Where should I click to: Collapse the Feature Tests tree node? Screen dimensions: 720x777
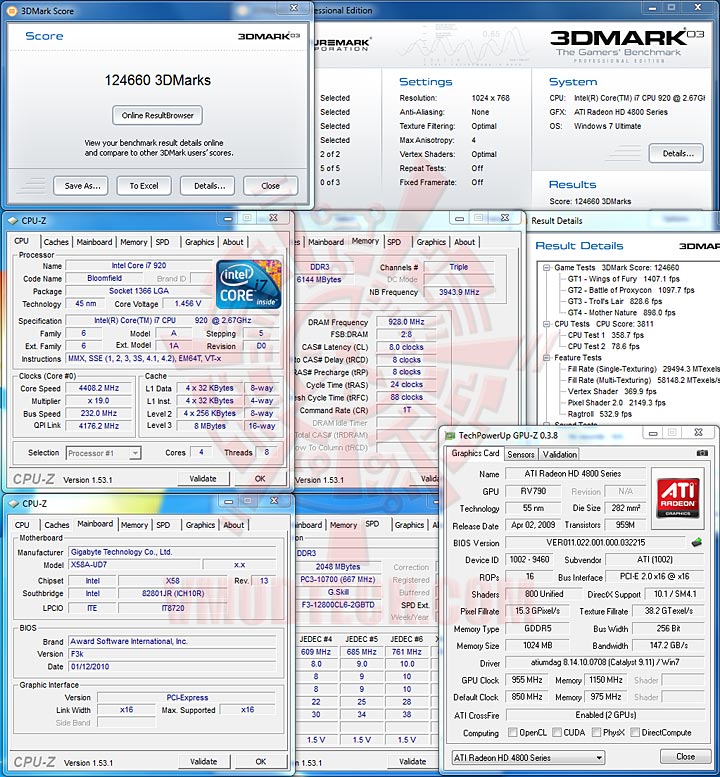(547, 358)
